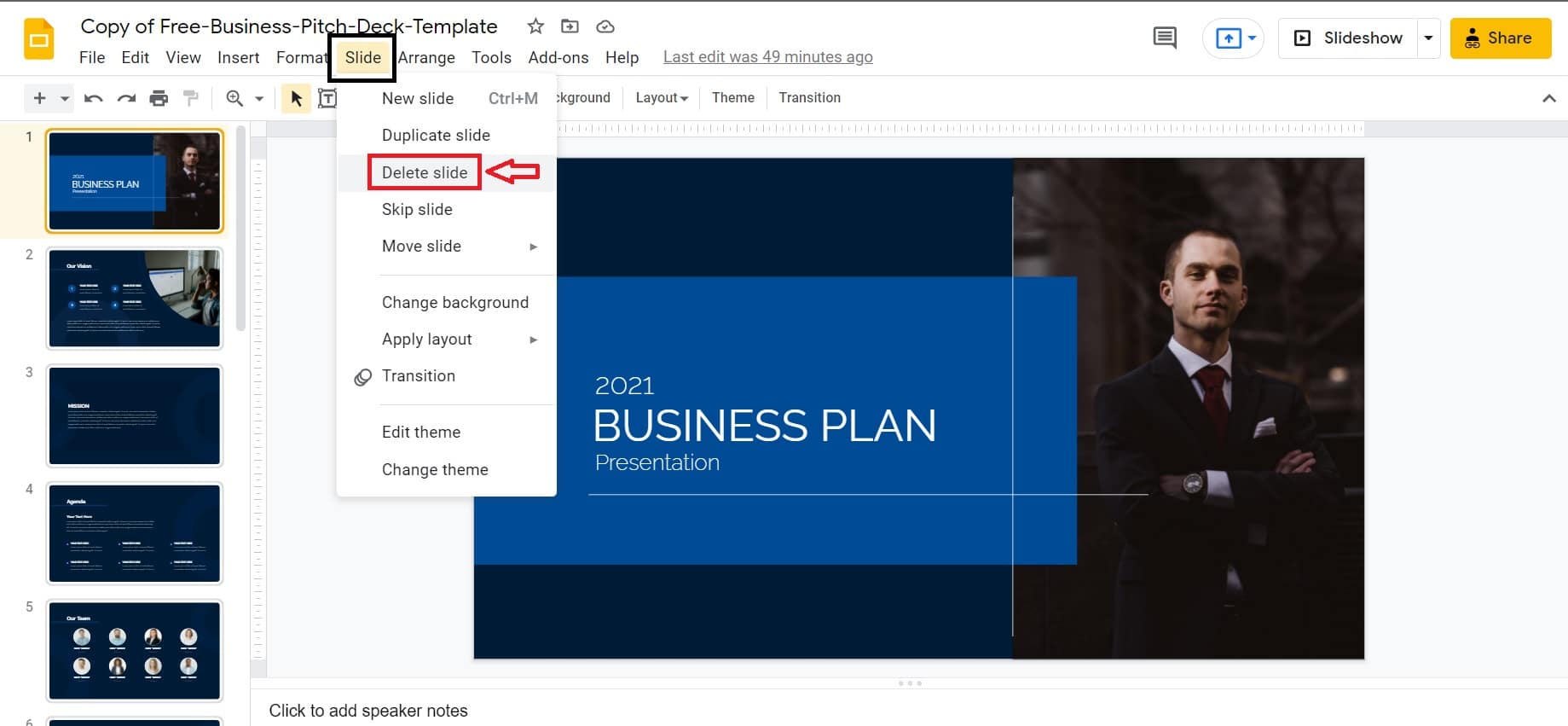
Task: Click the Transition toolbar button
Action: 809,97
